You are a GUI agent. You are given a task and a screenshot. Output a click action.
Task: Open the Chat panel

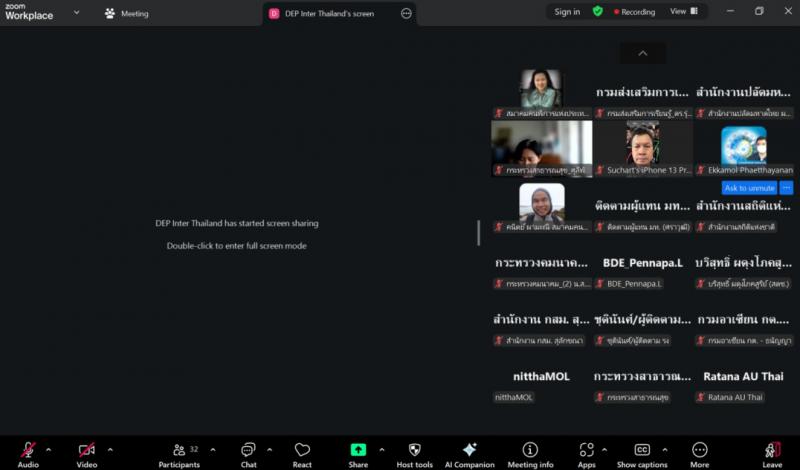click(x=248, y=454)
